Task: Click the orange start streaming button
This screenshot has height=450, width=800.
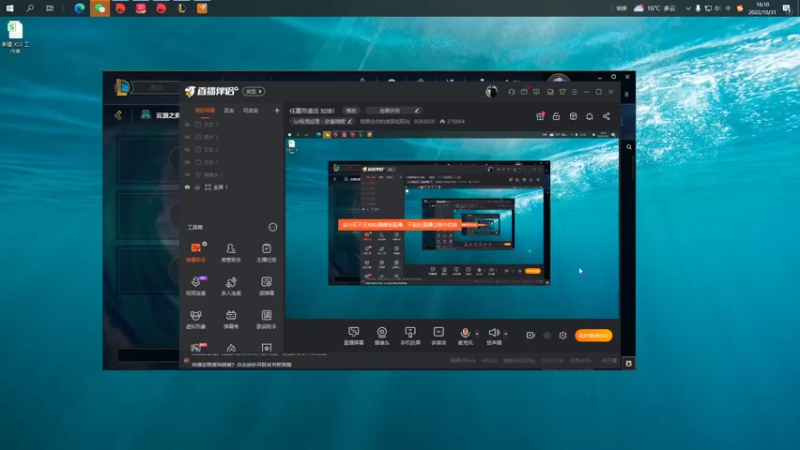Action: tap(593, 335)
